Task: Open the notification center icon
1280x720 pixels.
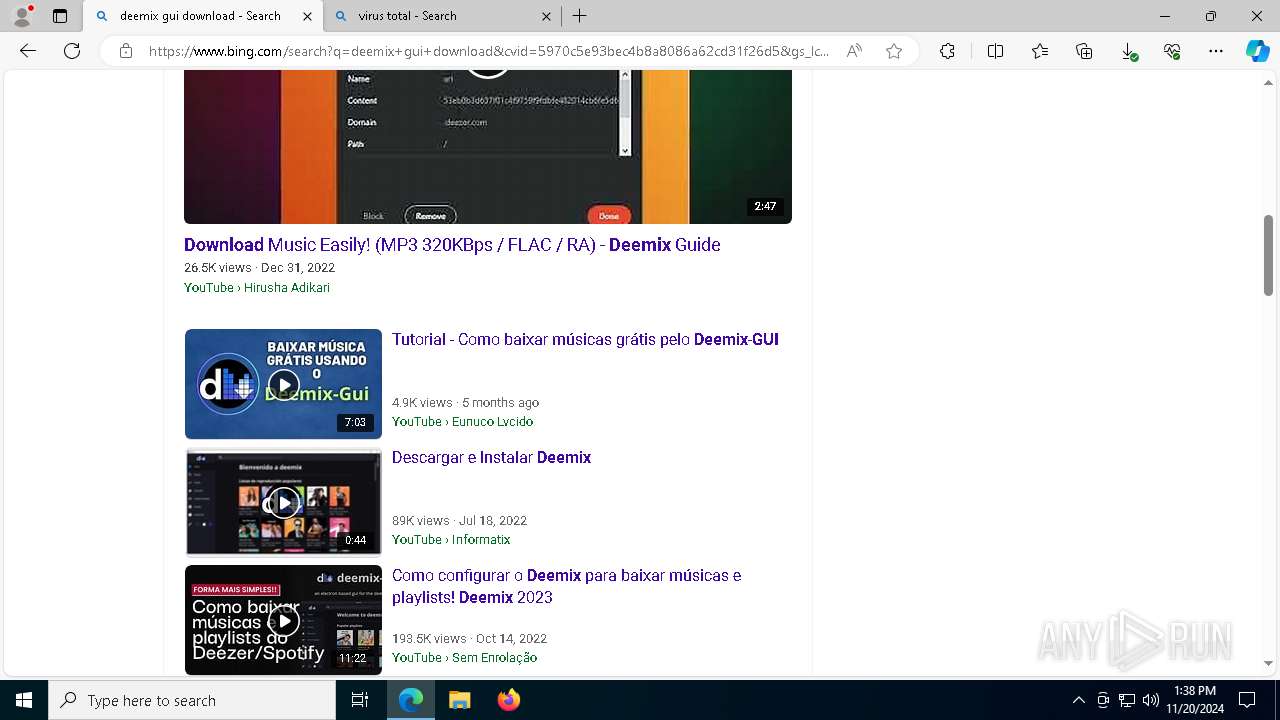Action: [x=1247, y=700]
